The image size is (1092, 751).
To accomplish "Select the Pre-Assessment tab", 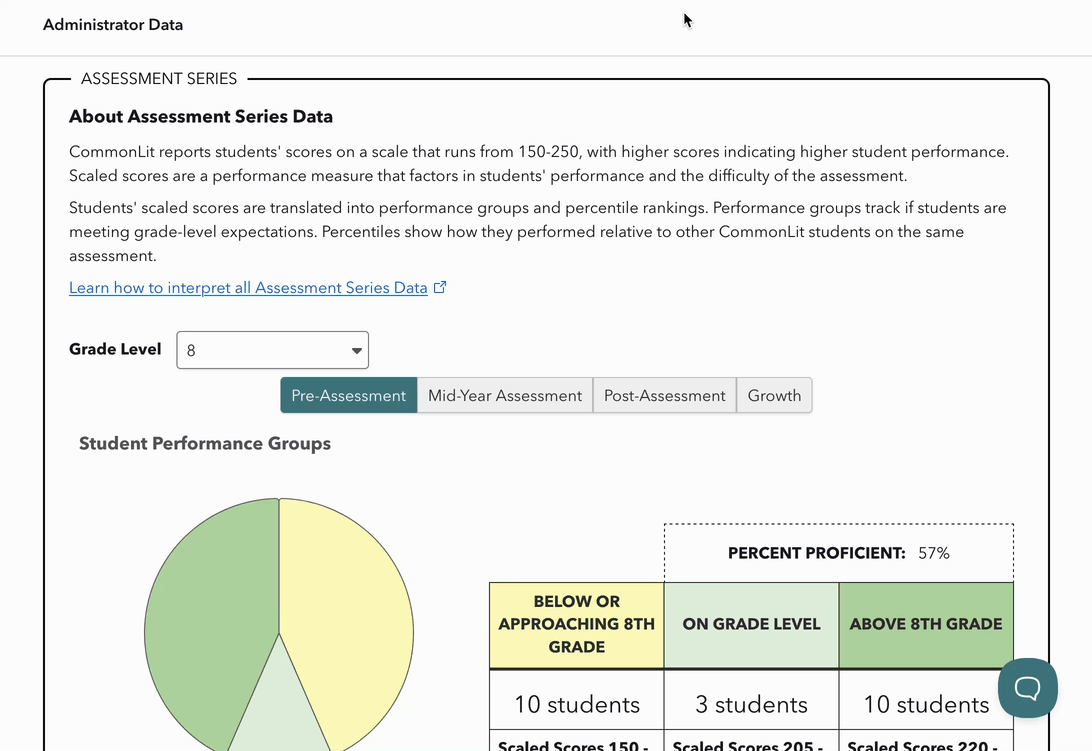I will click(348, 395).
